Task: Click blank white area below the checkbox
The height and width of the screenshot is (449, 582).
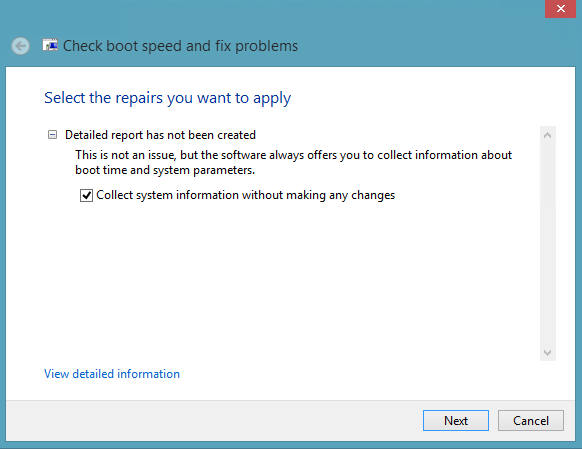Action: click(290, 278)
